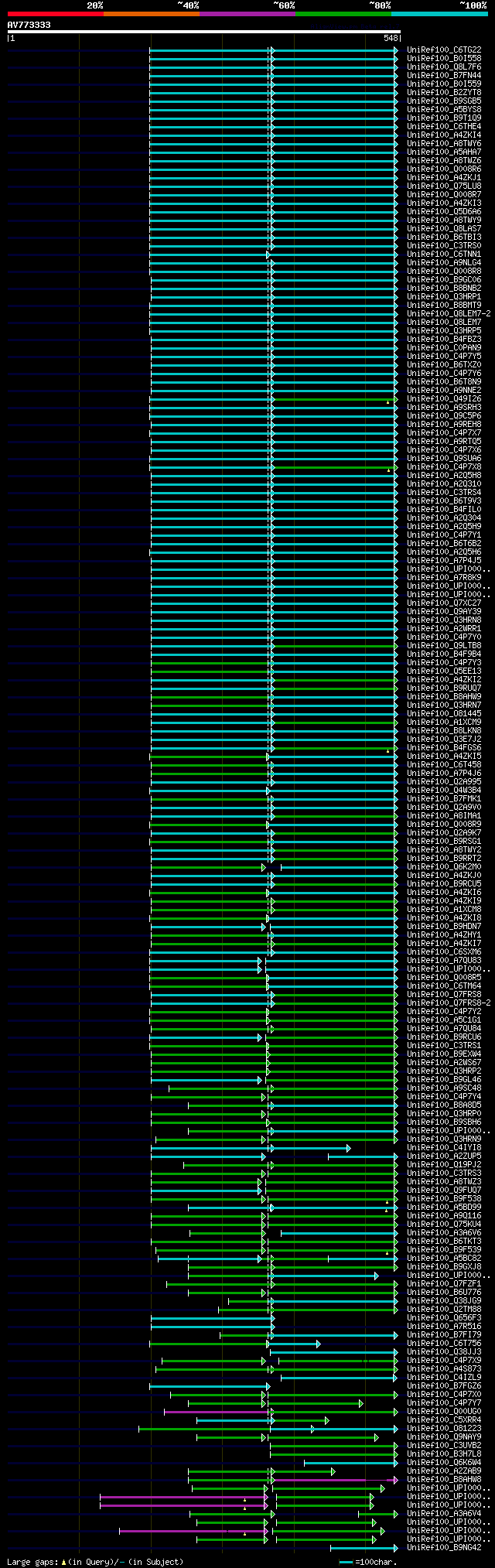Open hit UniRef100_B6T6B2
Viewport: 495px width, 1568px height.
[444, 544]
